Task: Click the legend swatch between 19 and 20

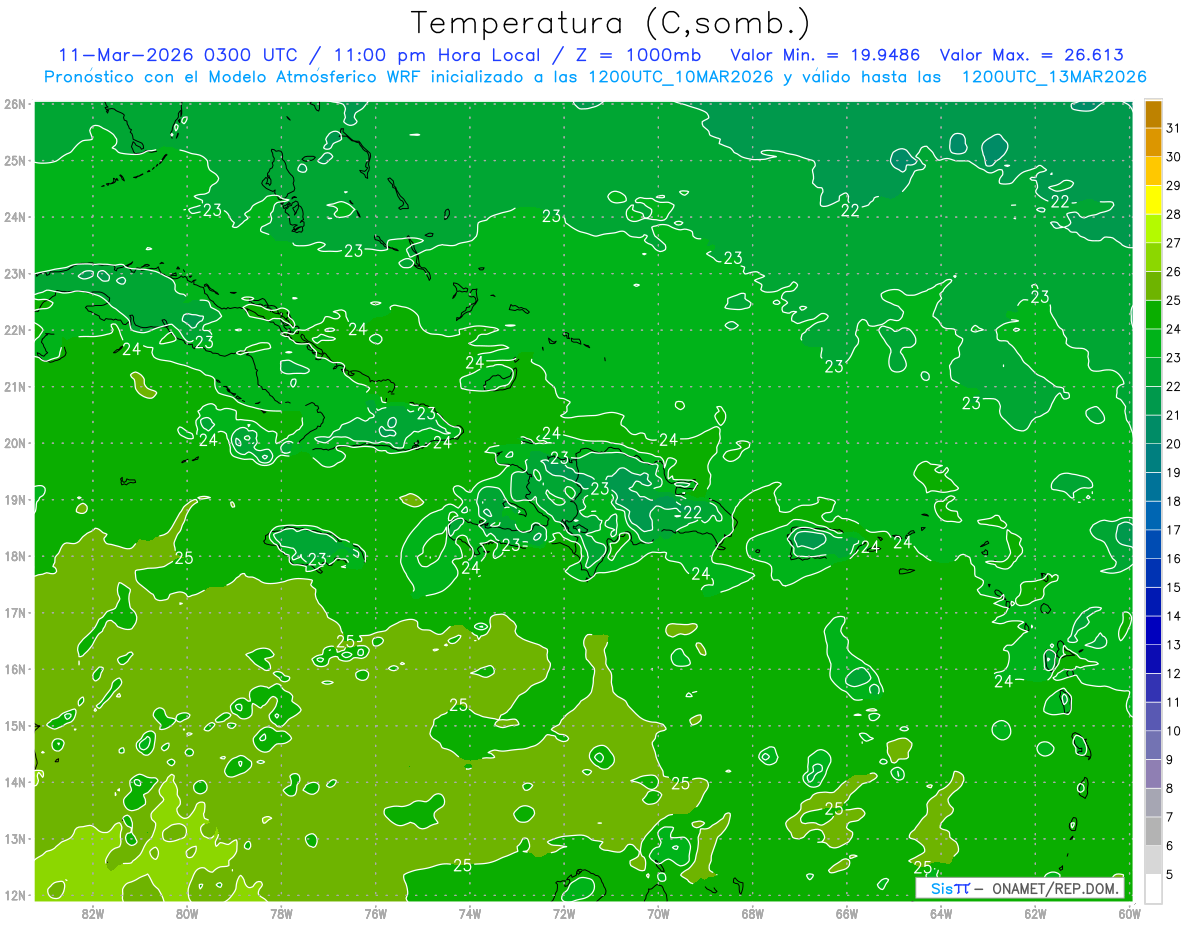Action: (x=1153, y=458)
